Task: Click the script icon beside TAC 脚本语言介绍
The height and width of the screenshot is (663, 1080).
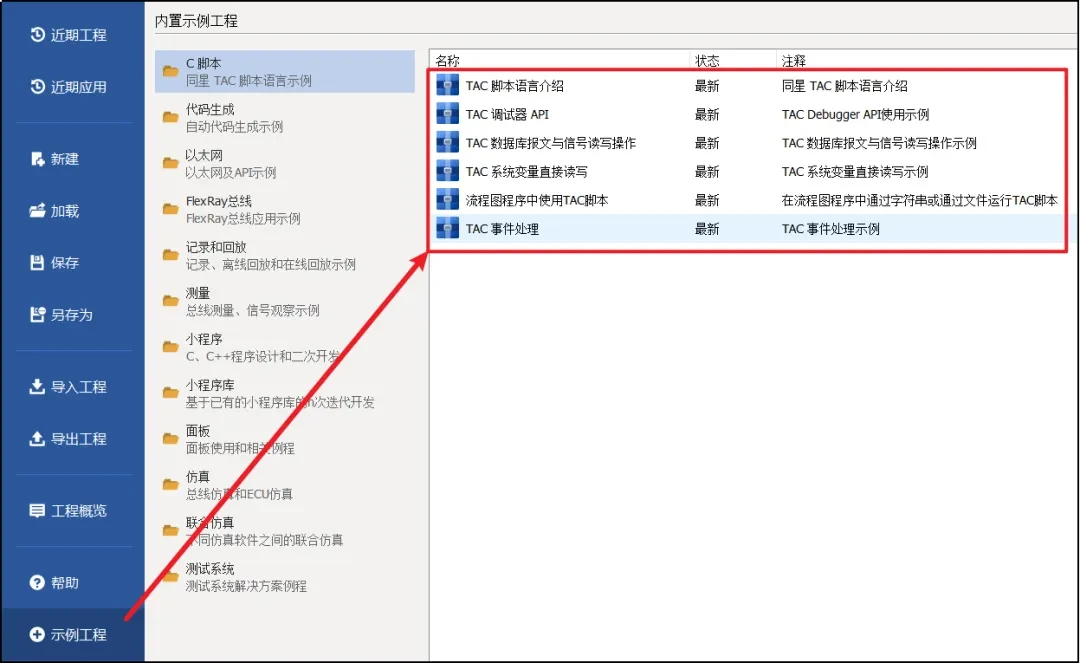Action: click(446, 85)
